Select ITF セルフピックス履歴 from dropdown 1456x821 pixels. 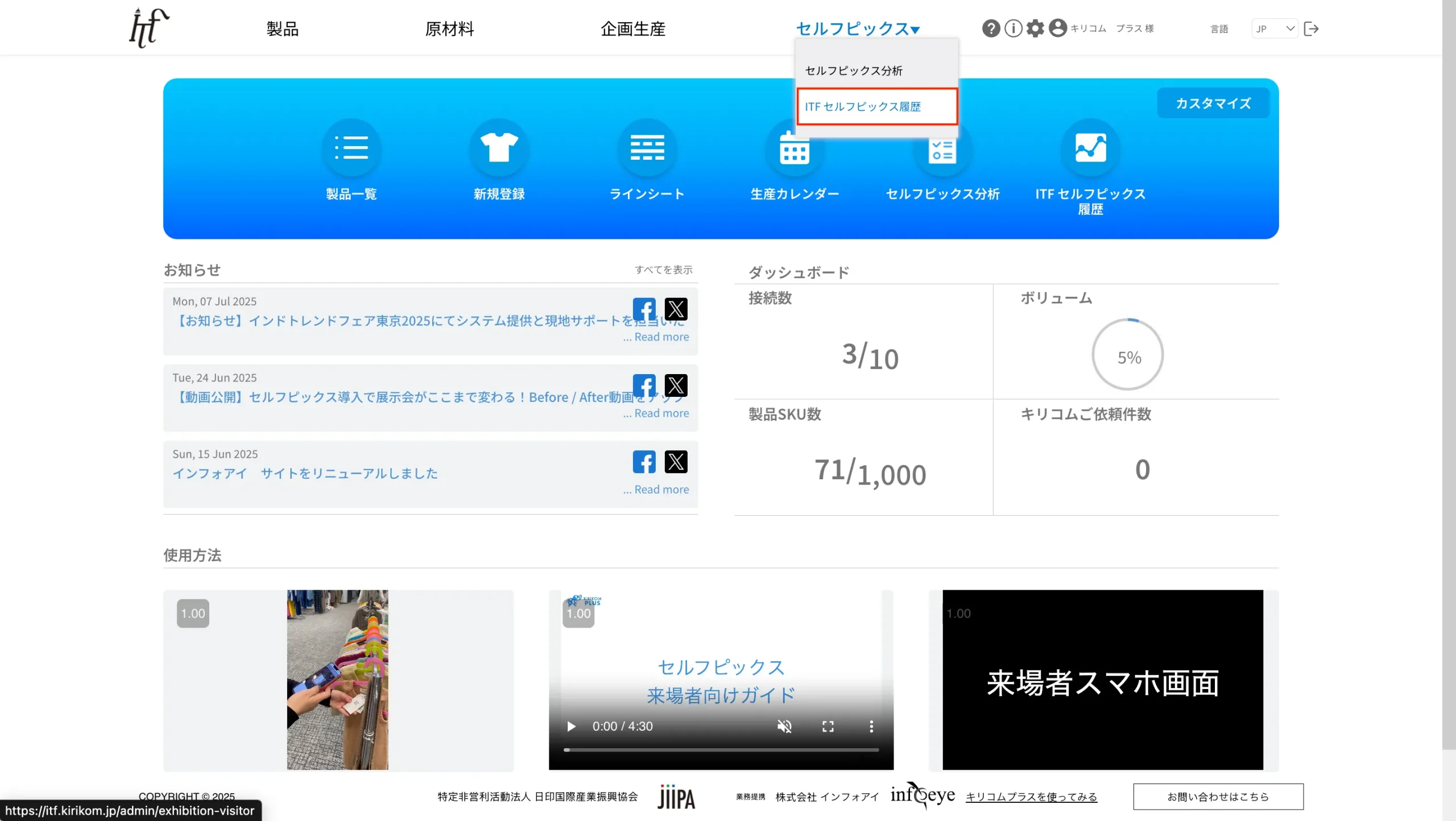876,106
